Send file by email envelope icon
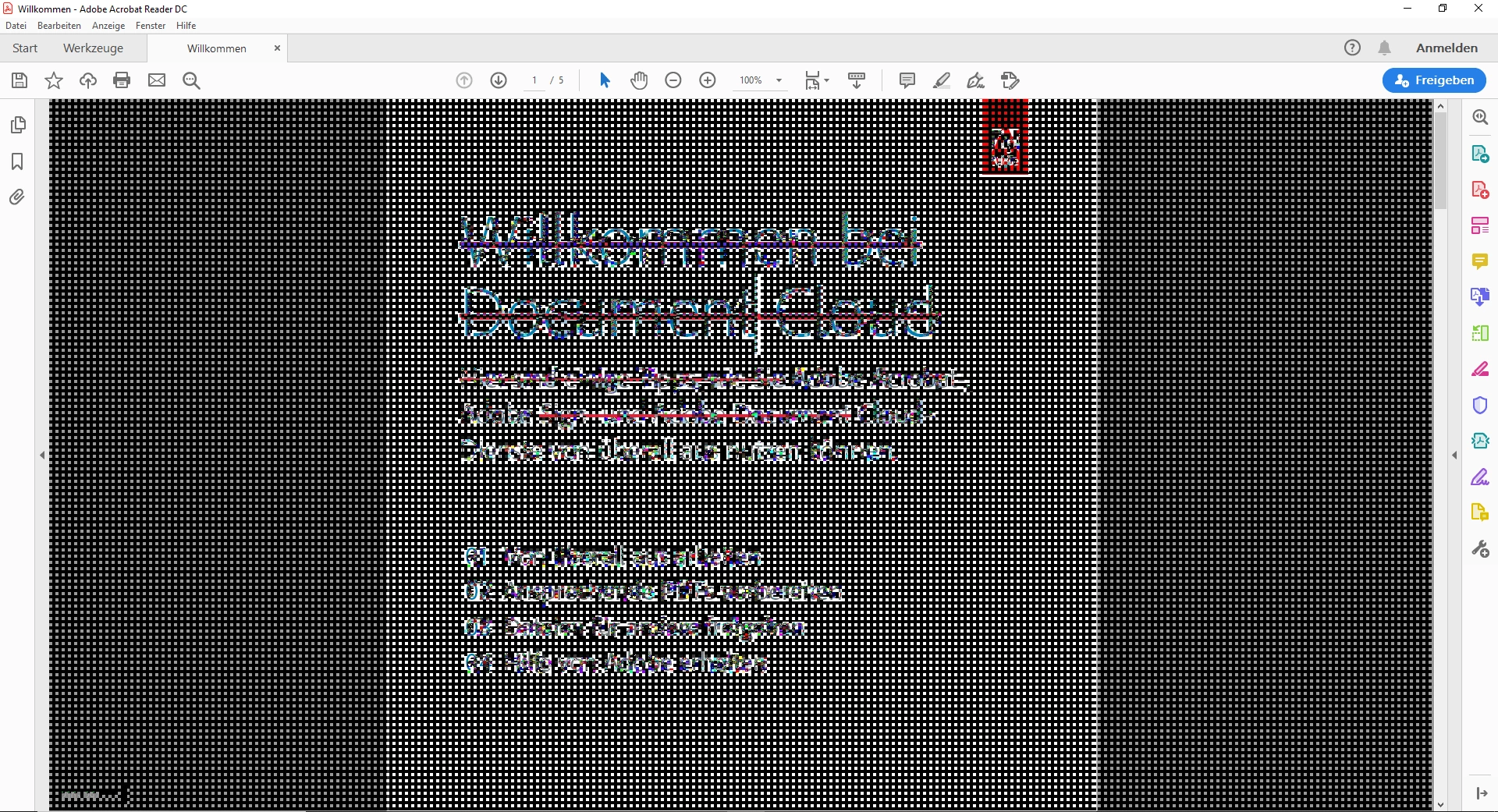 coord(157,80)
